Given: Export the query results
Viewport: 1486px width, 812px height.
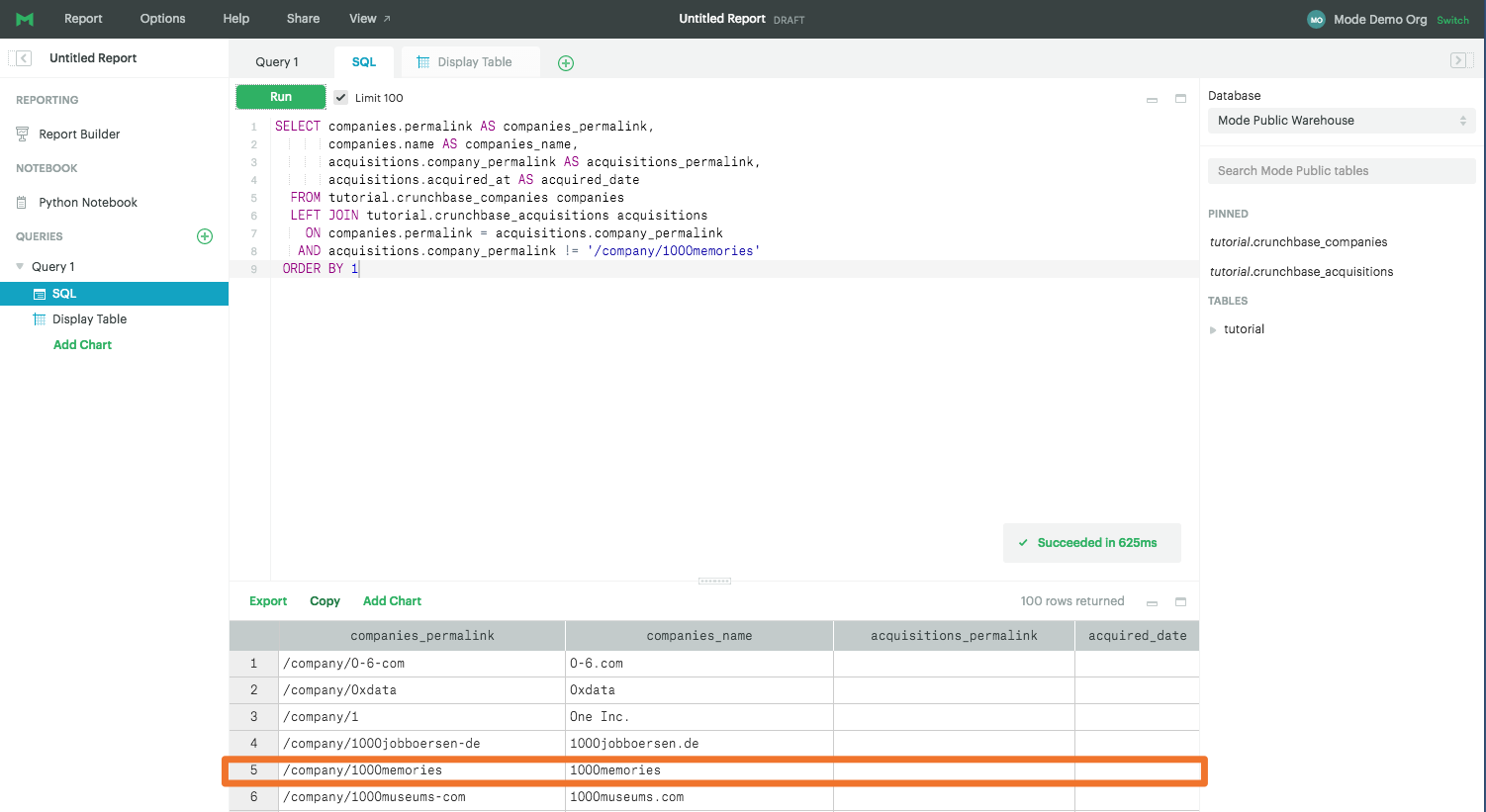Looking at the screenshot, I should click(x=268, y=601).
